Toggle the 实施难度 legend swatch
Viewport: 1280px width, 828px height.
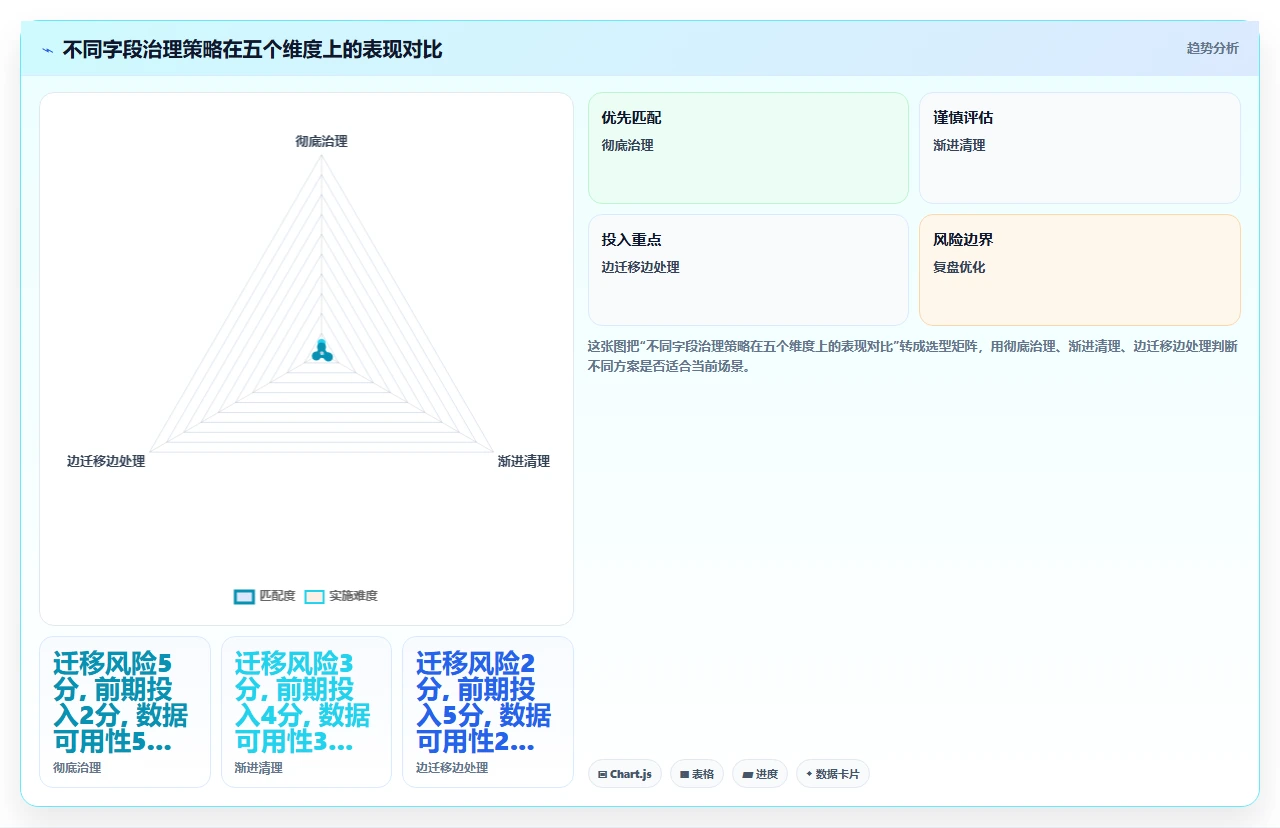[x=314, y=596]
